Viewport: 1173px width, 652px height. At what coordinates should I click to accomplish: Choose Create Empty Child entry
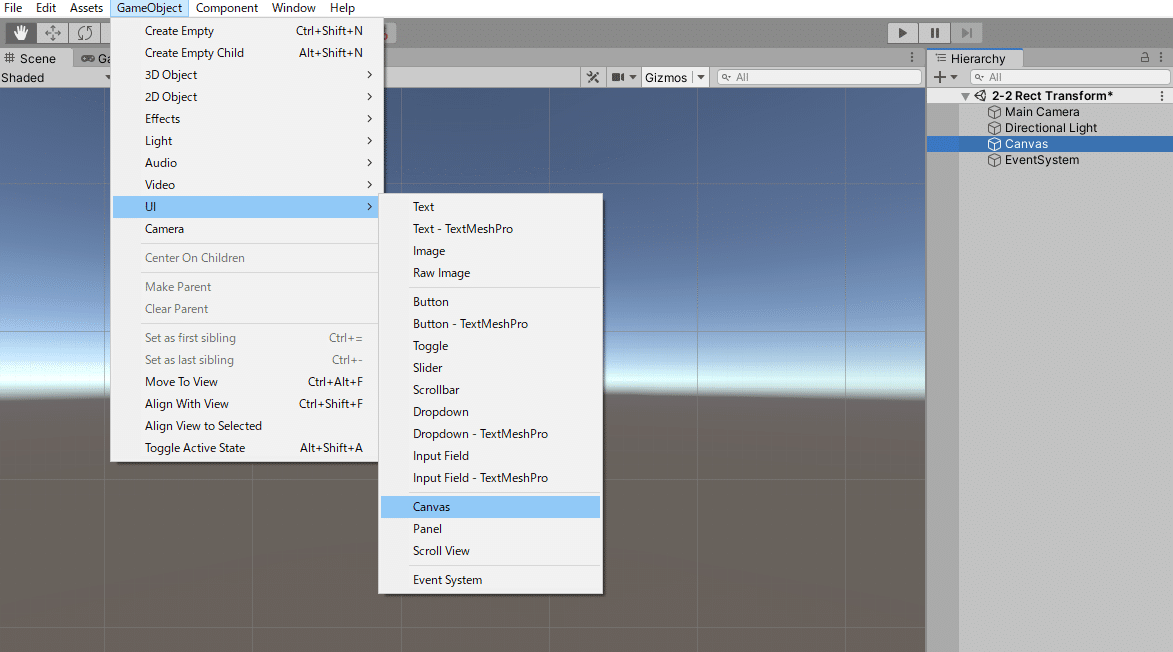click(245, 53)
